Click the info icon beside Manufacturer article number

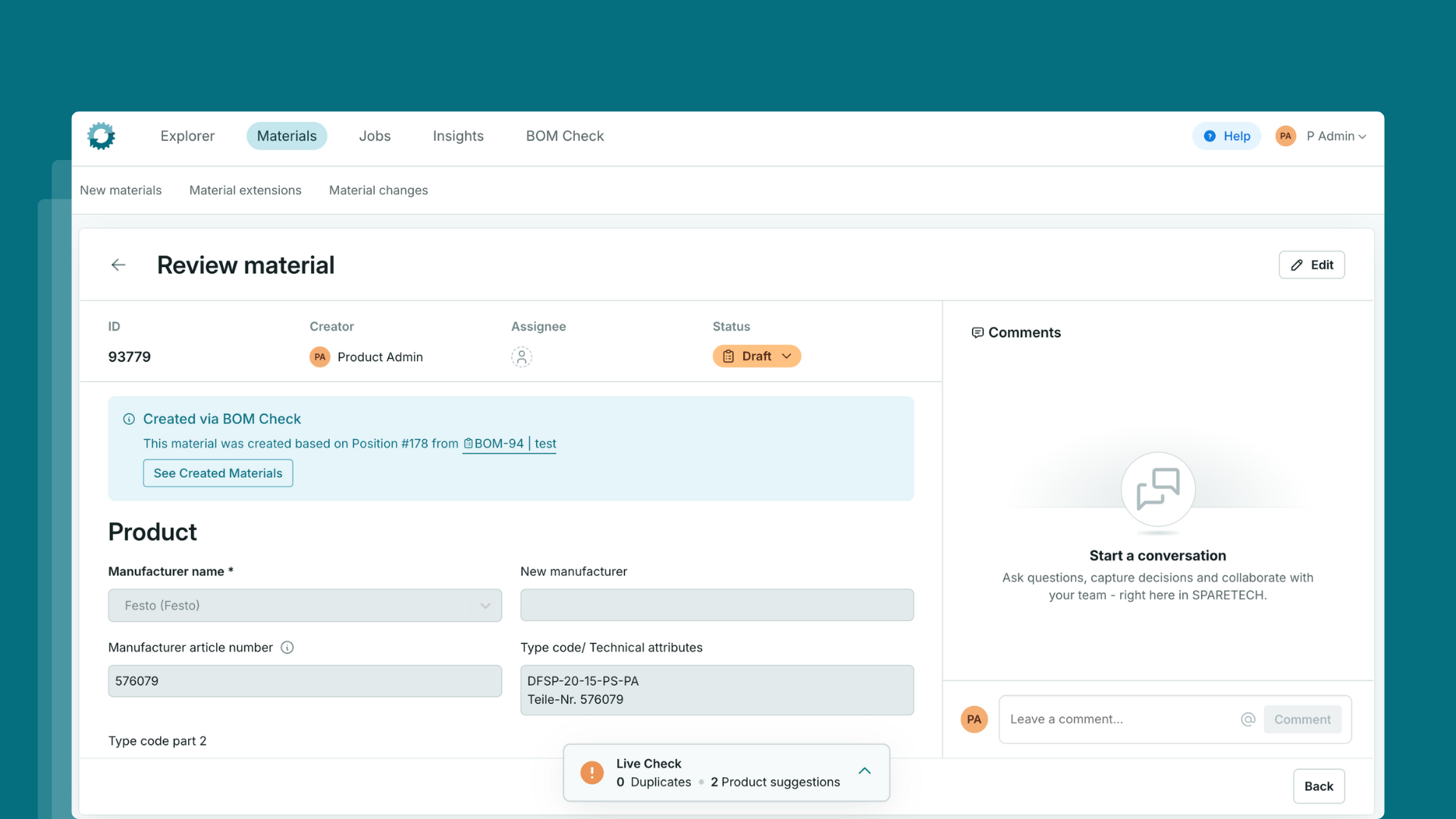pyautogui.click(x=287, y=648)
